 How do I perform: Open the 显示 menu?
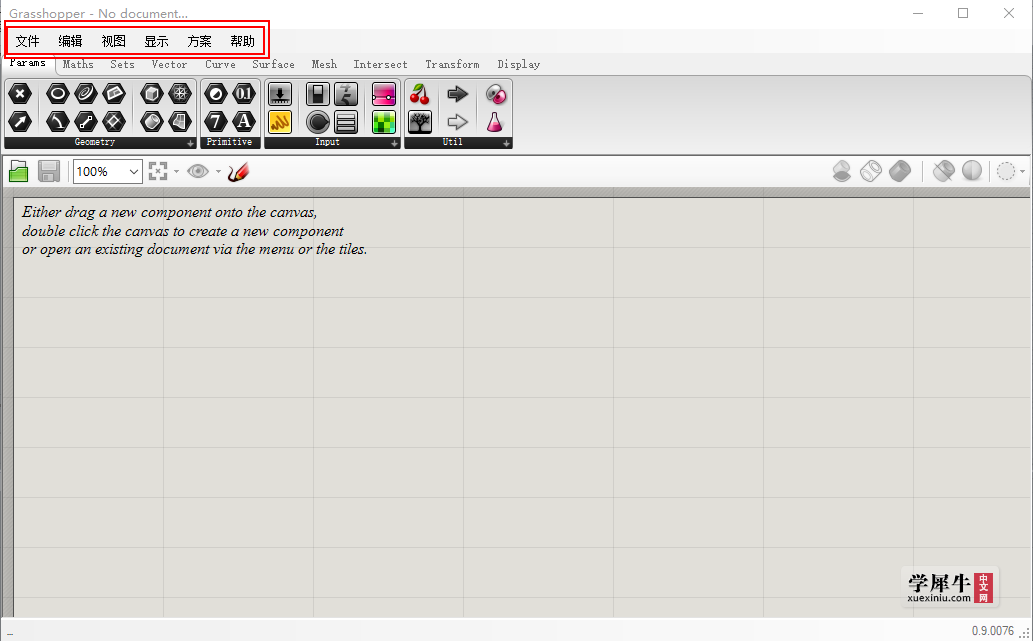pos(156,42)
